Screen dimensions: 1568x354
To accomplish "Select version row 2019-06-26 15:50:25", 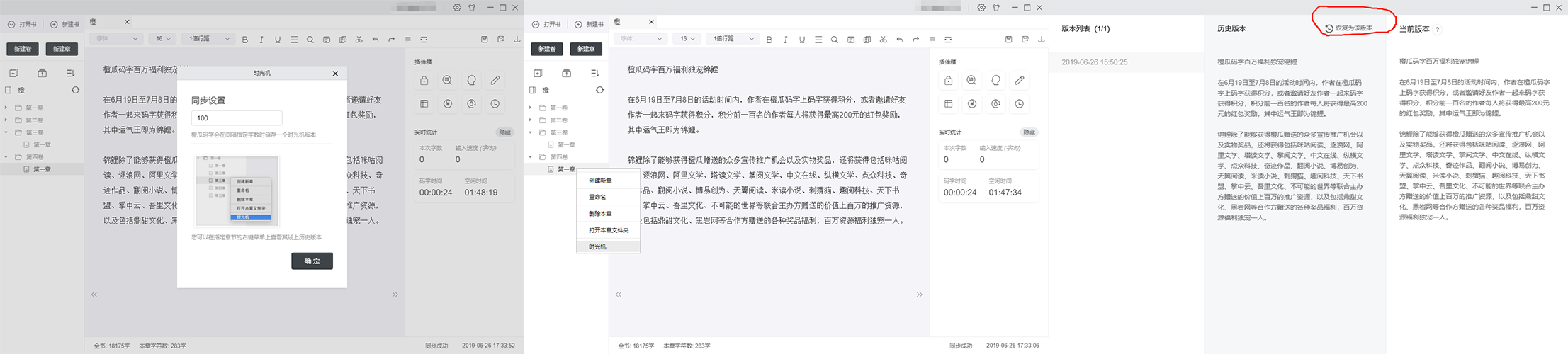I will click(1126, 62).
